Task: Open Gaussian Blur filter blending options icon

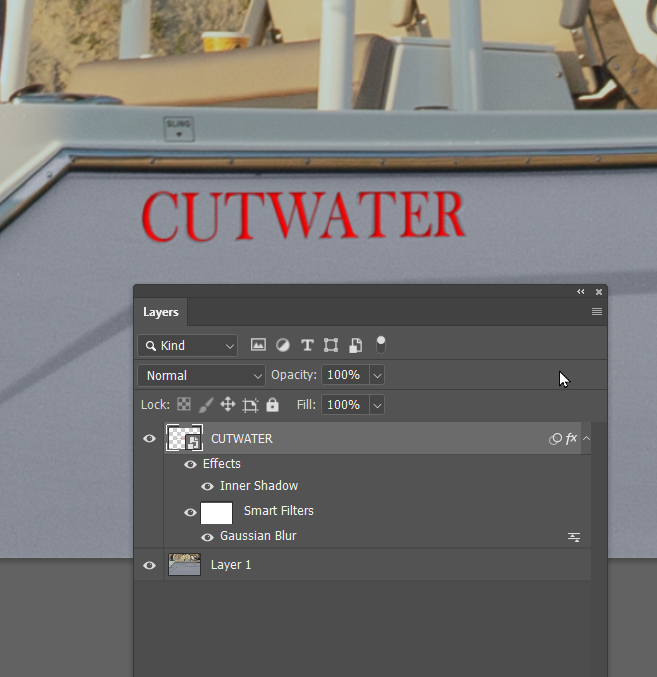Action: click(574, 537)
